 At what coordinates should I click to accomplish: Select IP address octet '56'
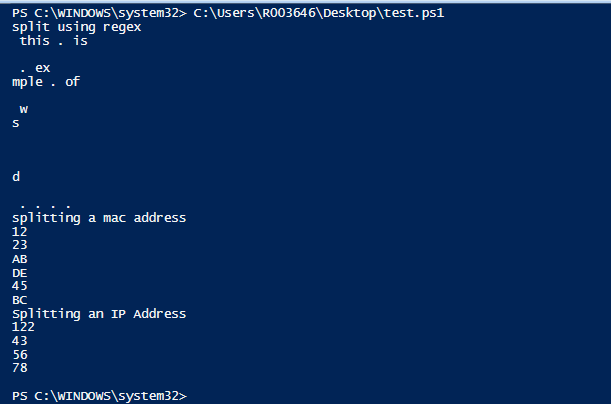(x=20, y=354)
